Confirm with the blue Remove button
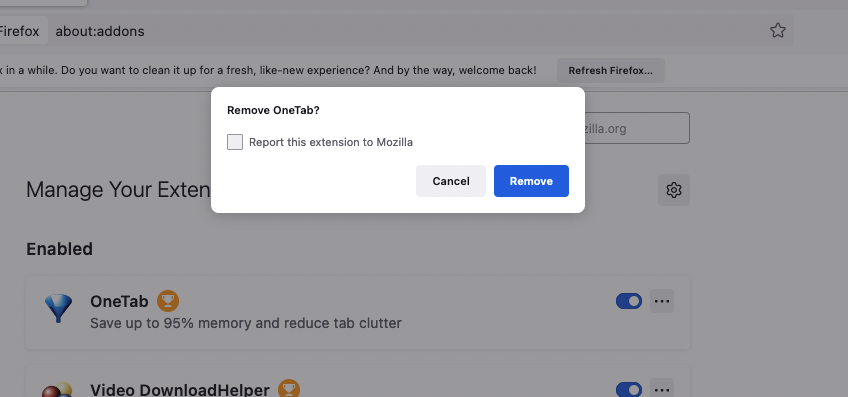The image size is (848, 397). [531, 181]
